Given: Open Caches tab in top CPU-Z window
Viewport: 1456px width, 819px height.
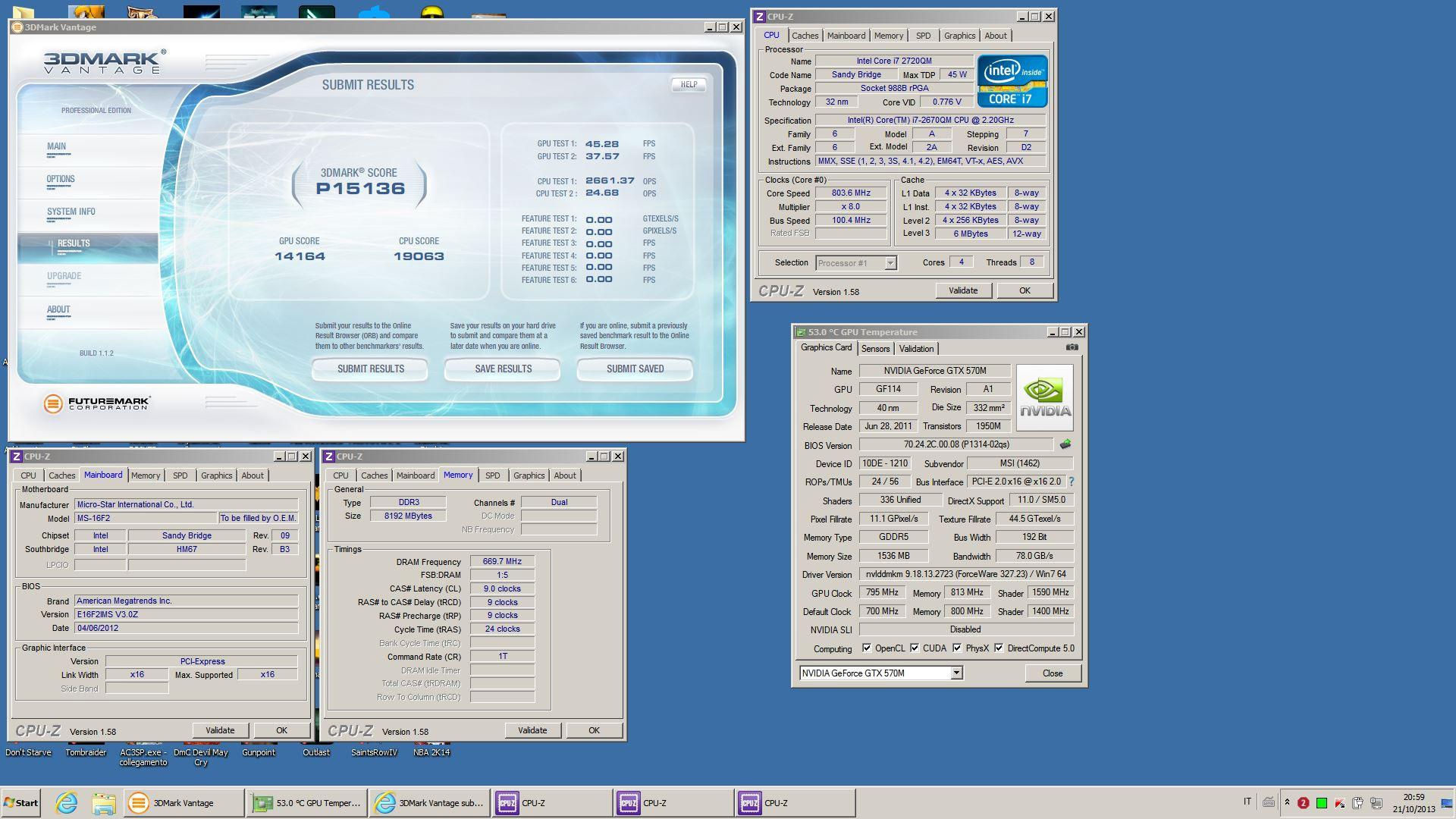Looking at the screenshot, I should [805, 36].
